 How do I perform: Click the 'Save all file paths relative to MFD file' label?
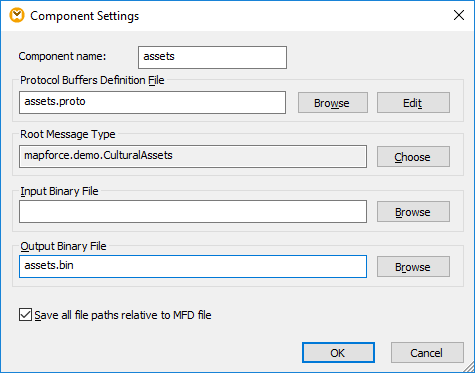[123, 315]
